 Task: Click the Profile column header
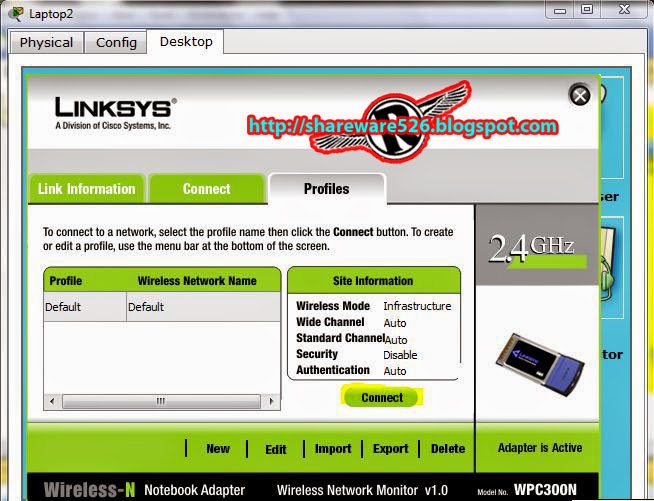tap(65, 281)
